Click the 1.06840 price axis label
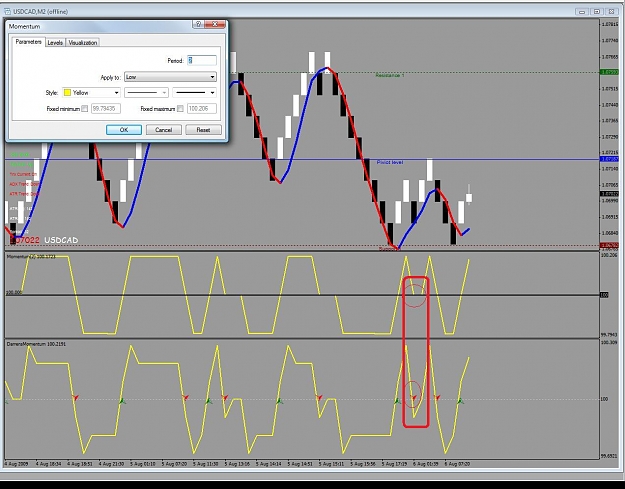This screenshot has height=489, width=625. tap(610, 233)
